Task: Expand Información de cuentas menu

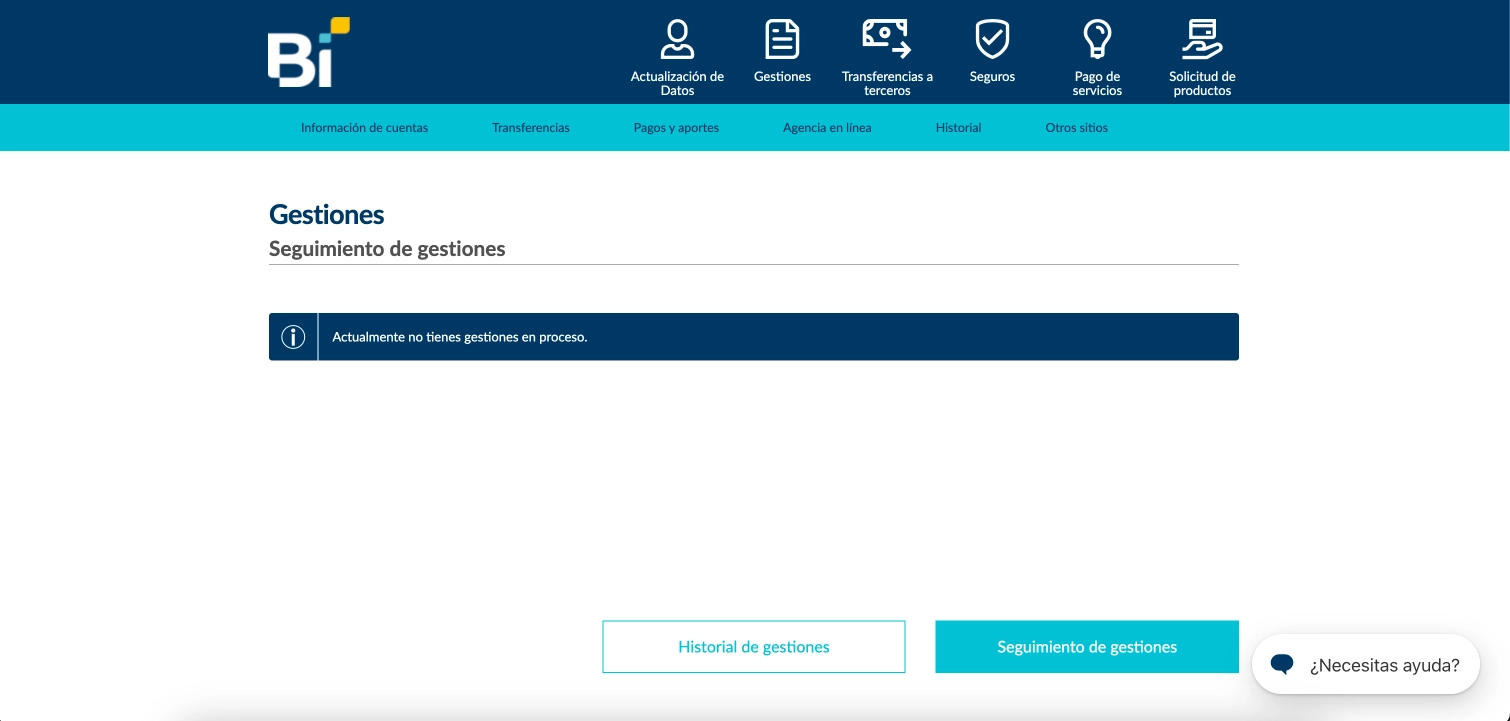Action: point(364,128)
